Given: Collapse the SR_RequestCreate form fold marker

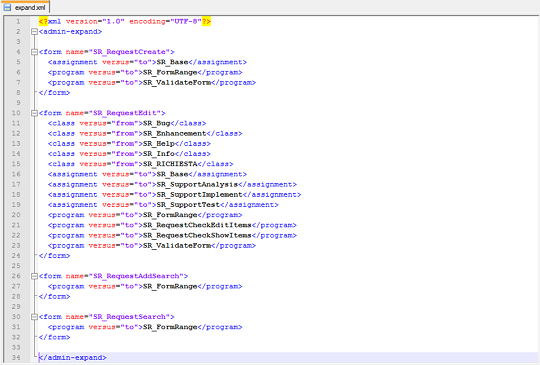Looking at the screenshot, I should (x=34, y=52).
